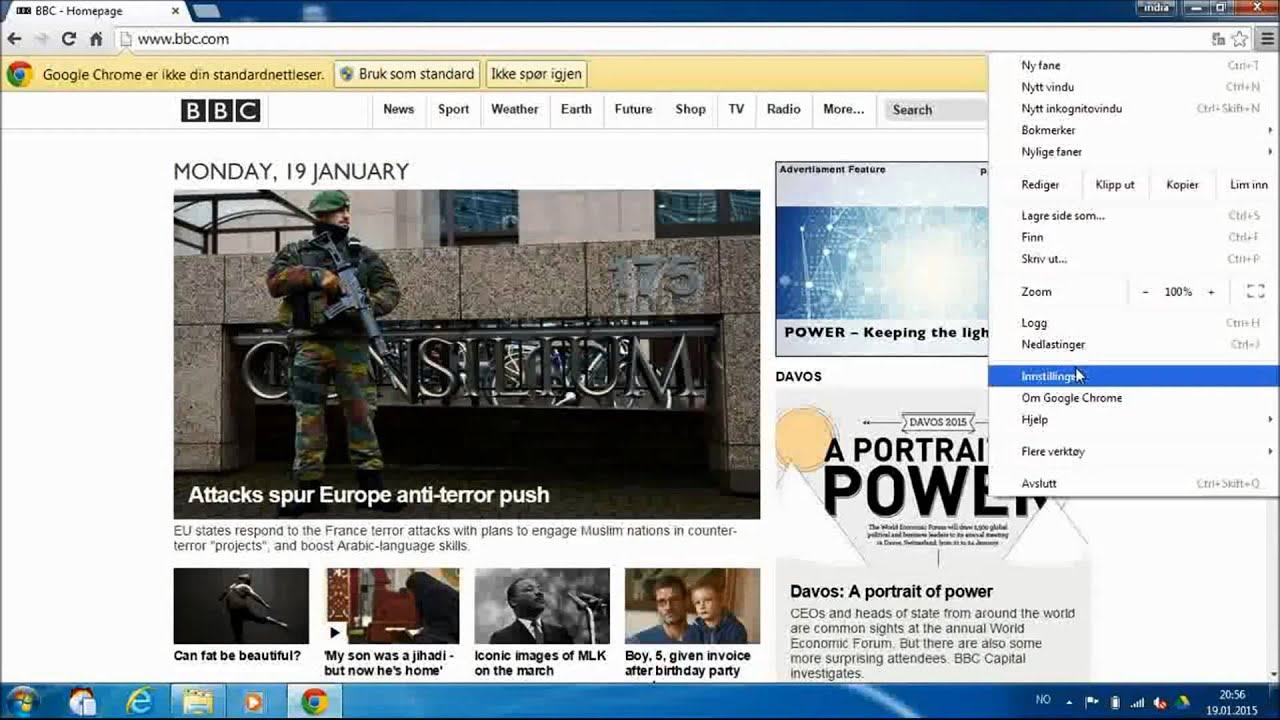1280x720 pixels.
Task: Click 'Ikke spør igjen' button
Action: [536, 74]
